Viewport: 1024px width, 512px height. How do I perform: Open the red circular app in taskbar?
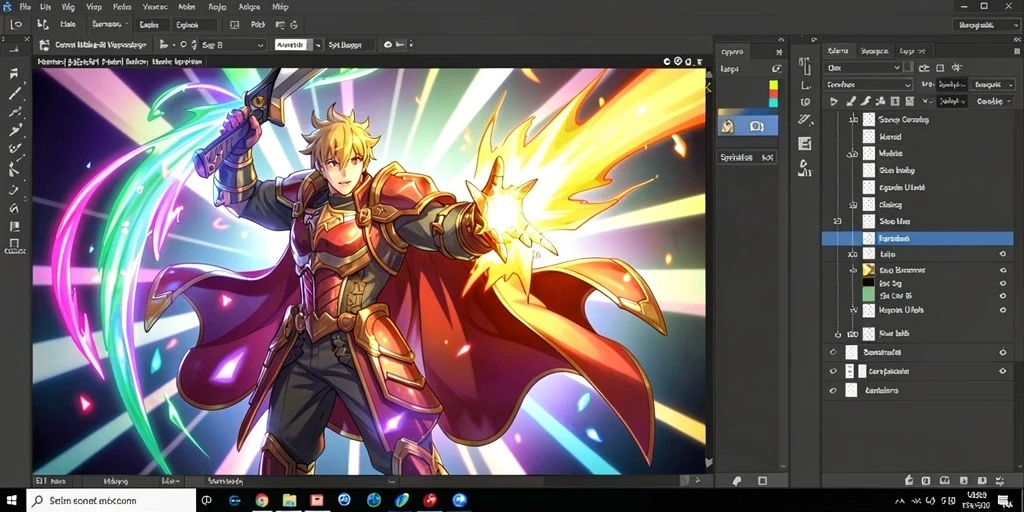point(430,501)
